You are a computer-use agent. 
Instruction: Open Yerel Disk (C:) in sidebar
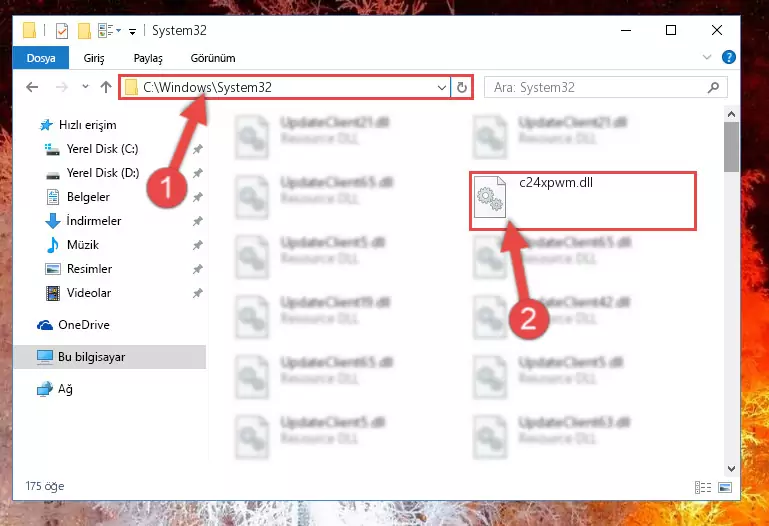click(102, 149)
